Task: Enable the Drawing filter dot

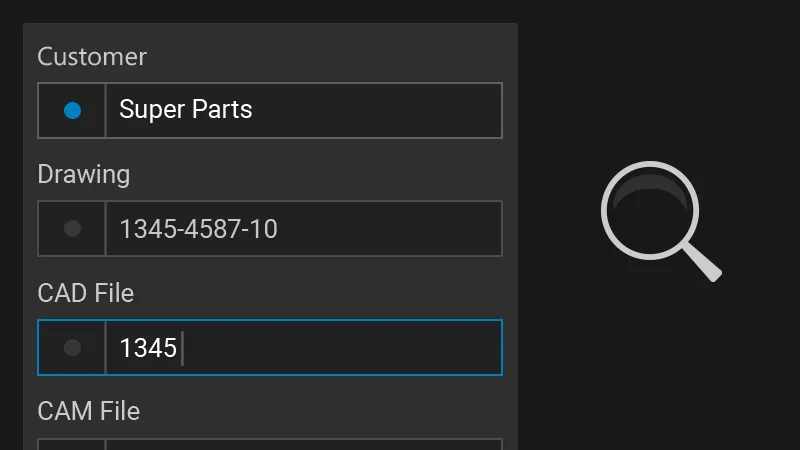Action: point(72,229)
